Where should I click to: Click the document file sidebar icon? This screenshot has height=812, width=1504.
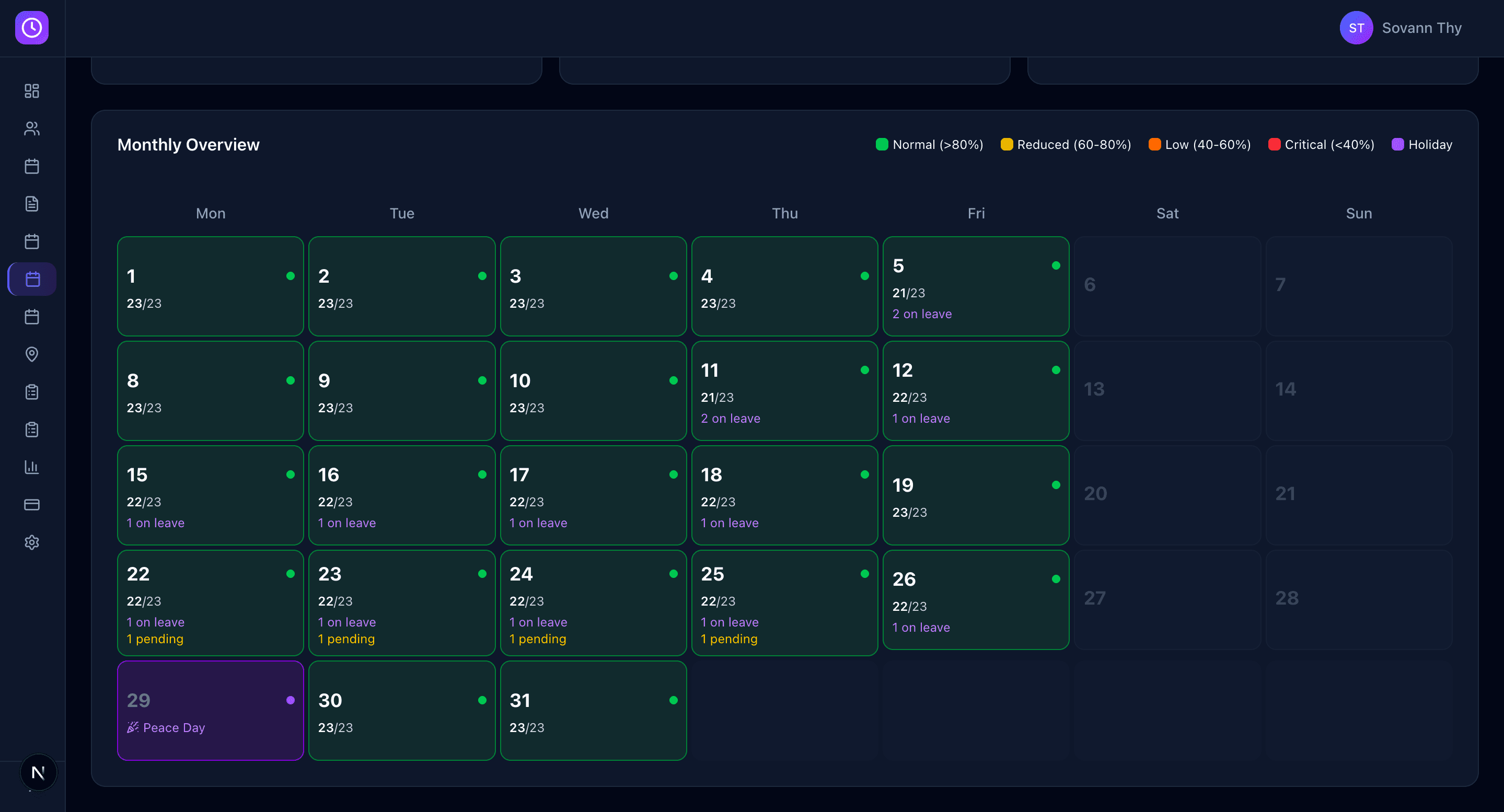(32, 204)
